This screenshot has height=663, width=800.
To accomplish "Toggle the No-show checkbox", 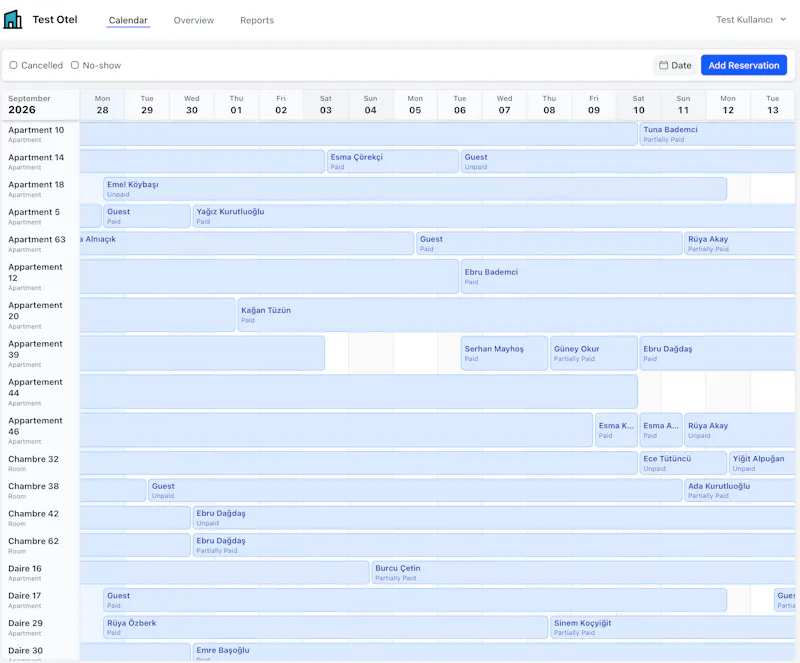I will [74, 65].
